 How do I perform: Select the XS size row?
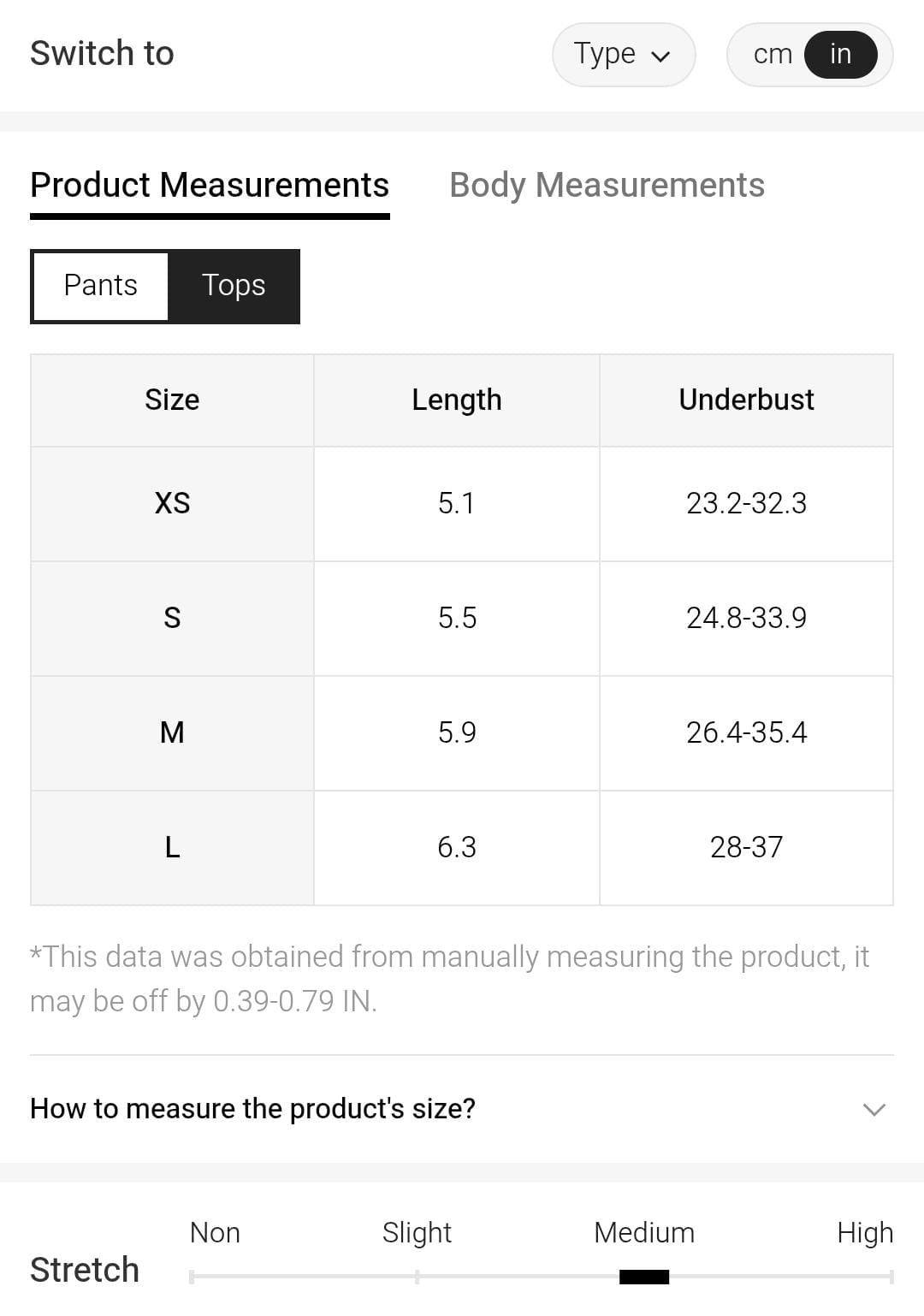click(x=172, y=503)
